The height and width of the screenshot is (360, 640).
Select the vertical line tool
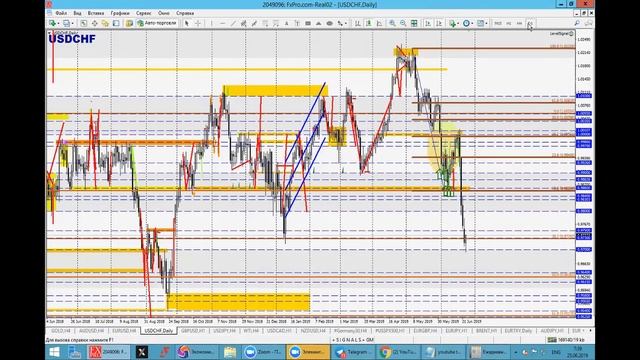pos(211,23)
